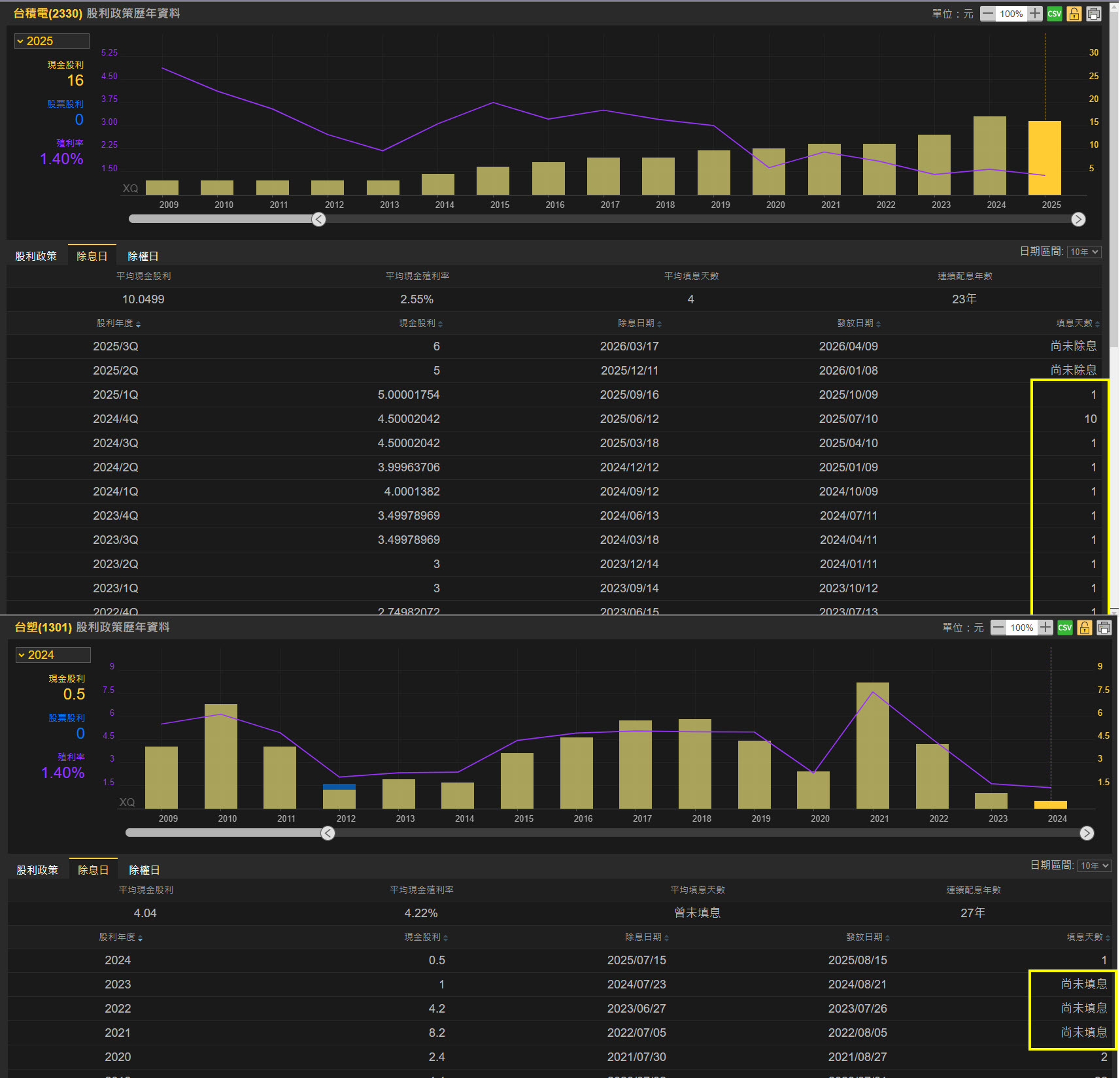The width and height of the screenshot is (1120, 1078).
Task: Click the right arrow handle on 台積電 chart slider
Action: 1078,220
